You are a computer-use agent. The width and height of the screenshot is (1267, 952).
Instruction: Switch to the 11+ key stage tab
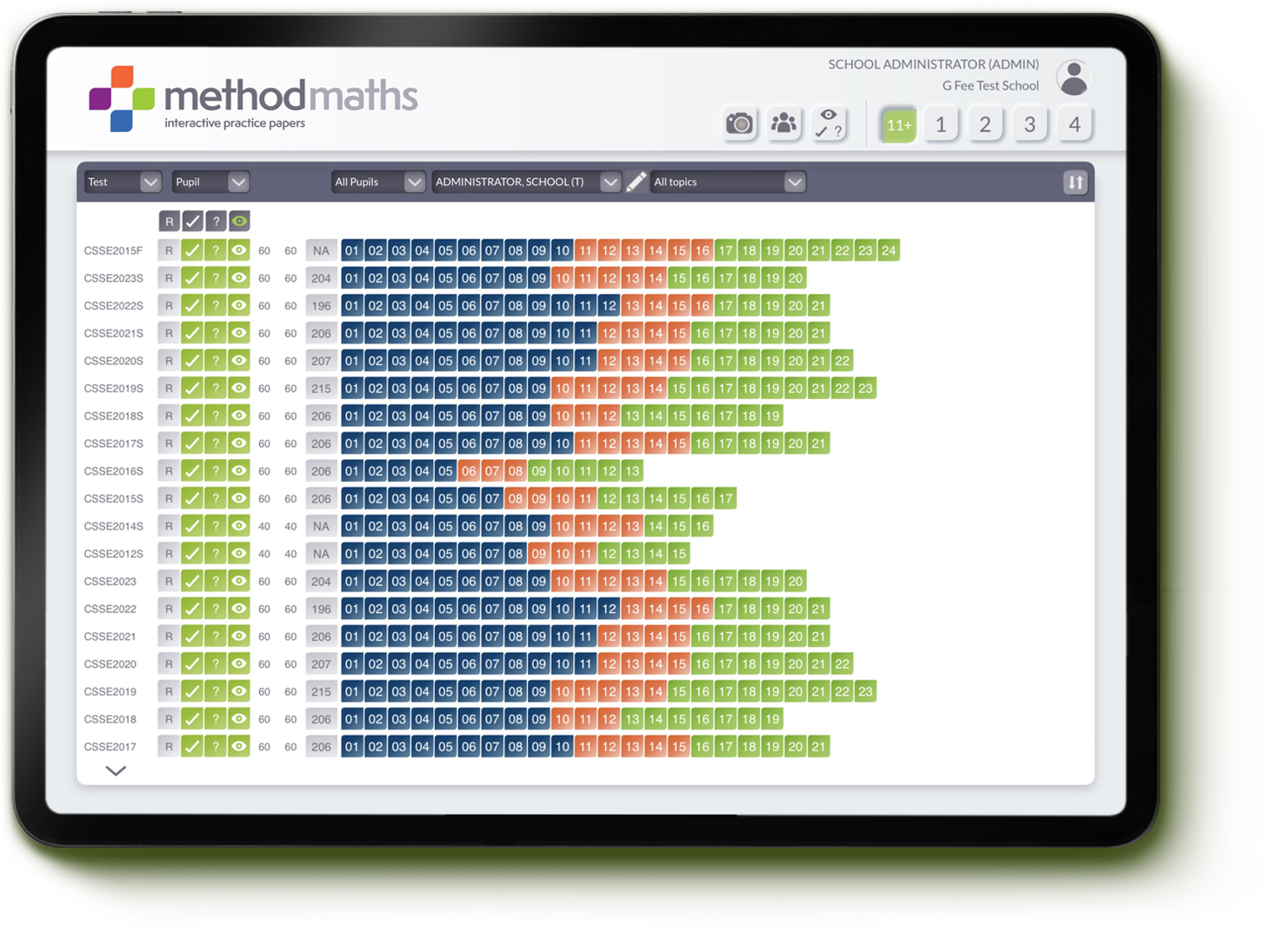tap(897, 123)
